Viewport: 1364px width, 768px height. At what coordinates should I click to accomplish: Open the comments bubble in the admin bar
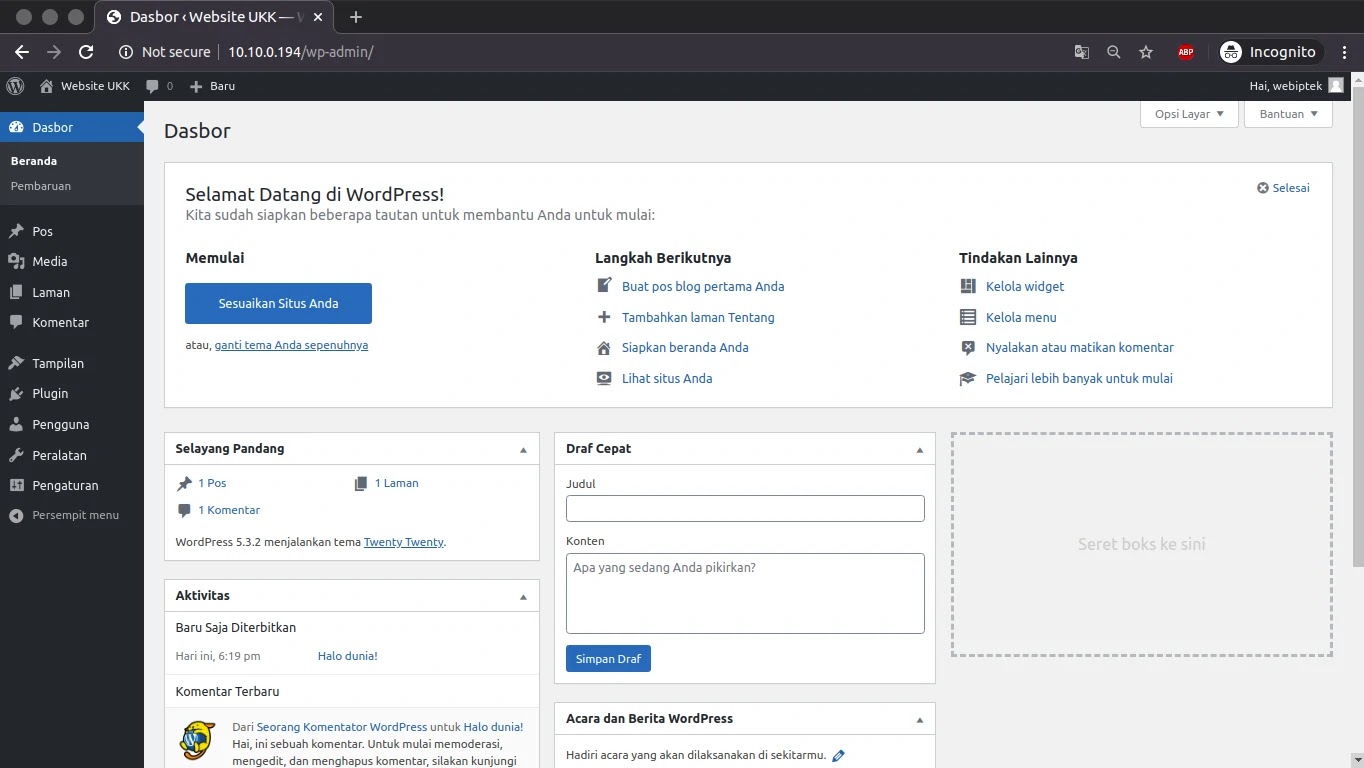coord(159,86)
